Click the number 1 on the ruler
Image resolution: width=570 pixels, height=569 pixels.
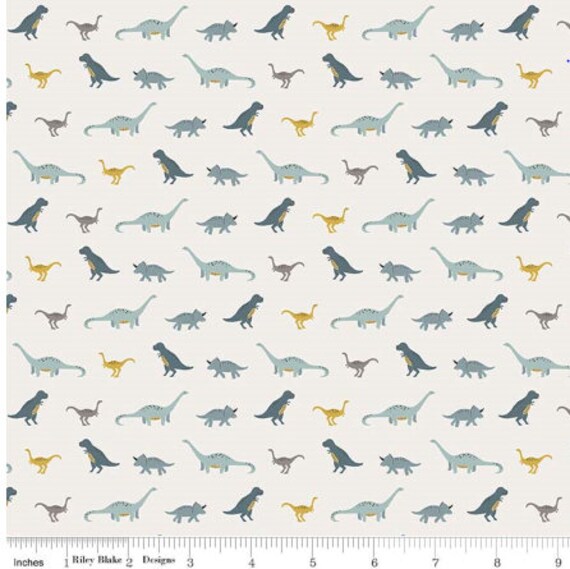[x=67, y=562]
